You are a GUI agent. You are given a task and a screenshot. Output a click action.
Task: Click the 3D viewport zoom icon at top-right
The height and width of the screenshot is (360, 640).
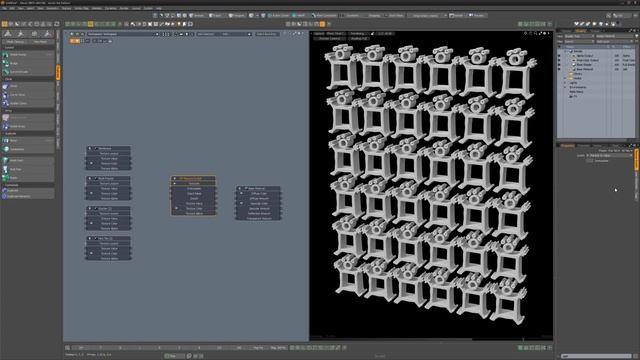(536, 33)
